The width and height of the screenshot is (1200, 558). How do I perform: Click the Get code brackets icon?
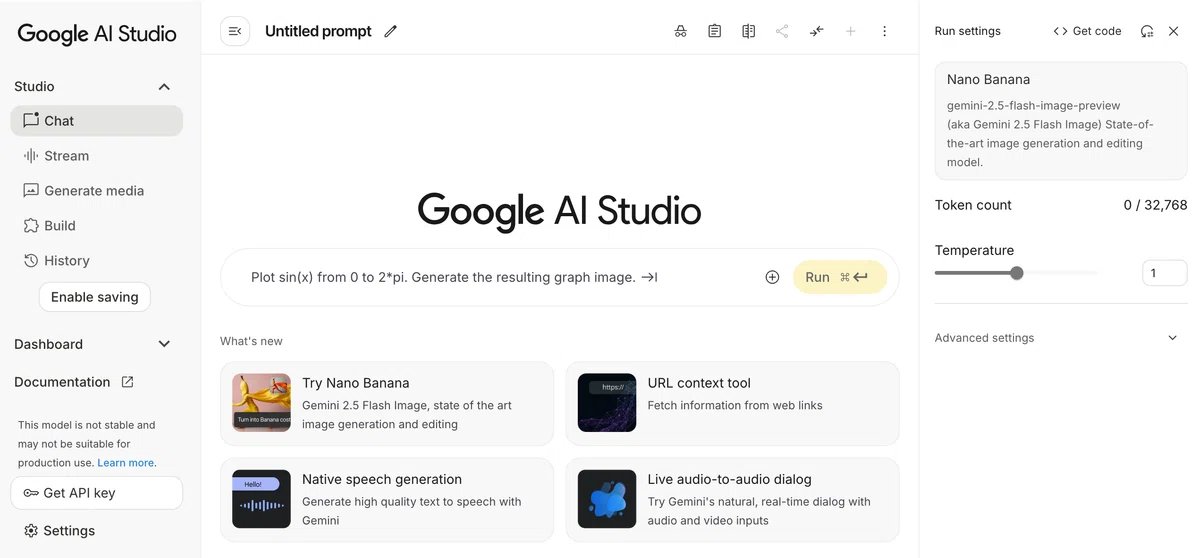click(1060, 31)
